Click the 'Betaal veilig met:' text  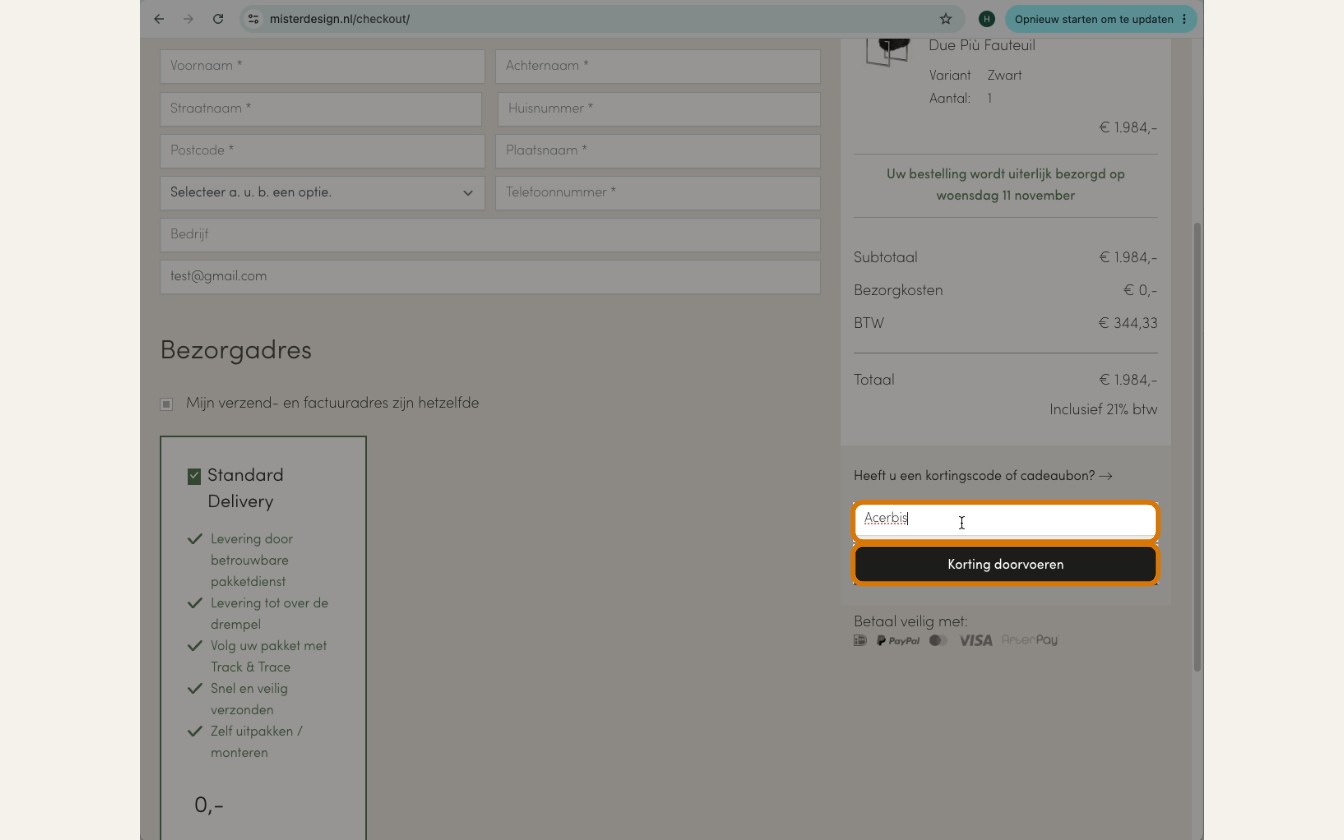(x=910, y=621)
